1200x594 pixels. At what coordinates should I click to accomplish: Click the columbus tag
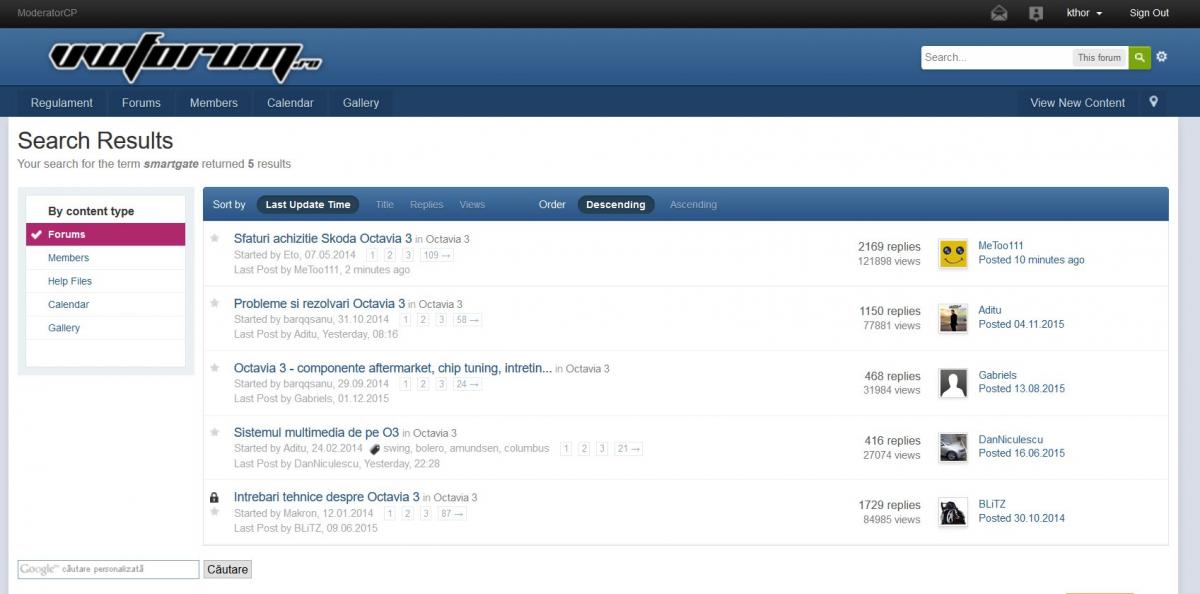pyautogui.click(x=527, y=449)
